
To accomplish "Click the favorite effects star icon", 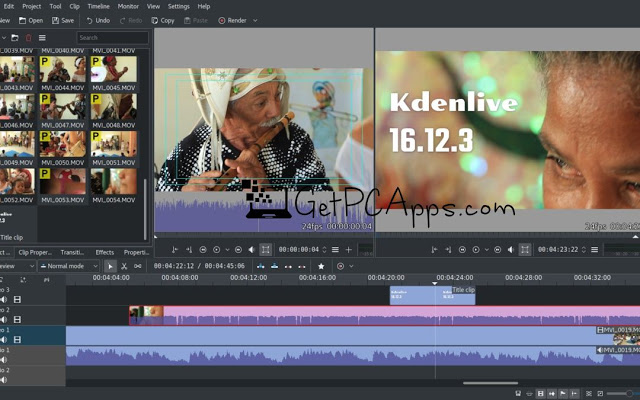I will [x=321, y=266].
